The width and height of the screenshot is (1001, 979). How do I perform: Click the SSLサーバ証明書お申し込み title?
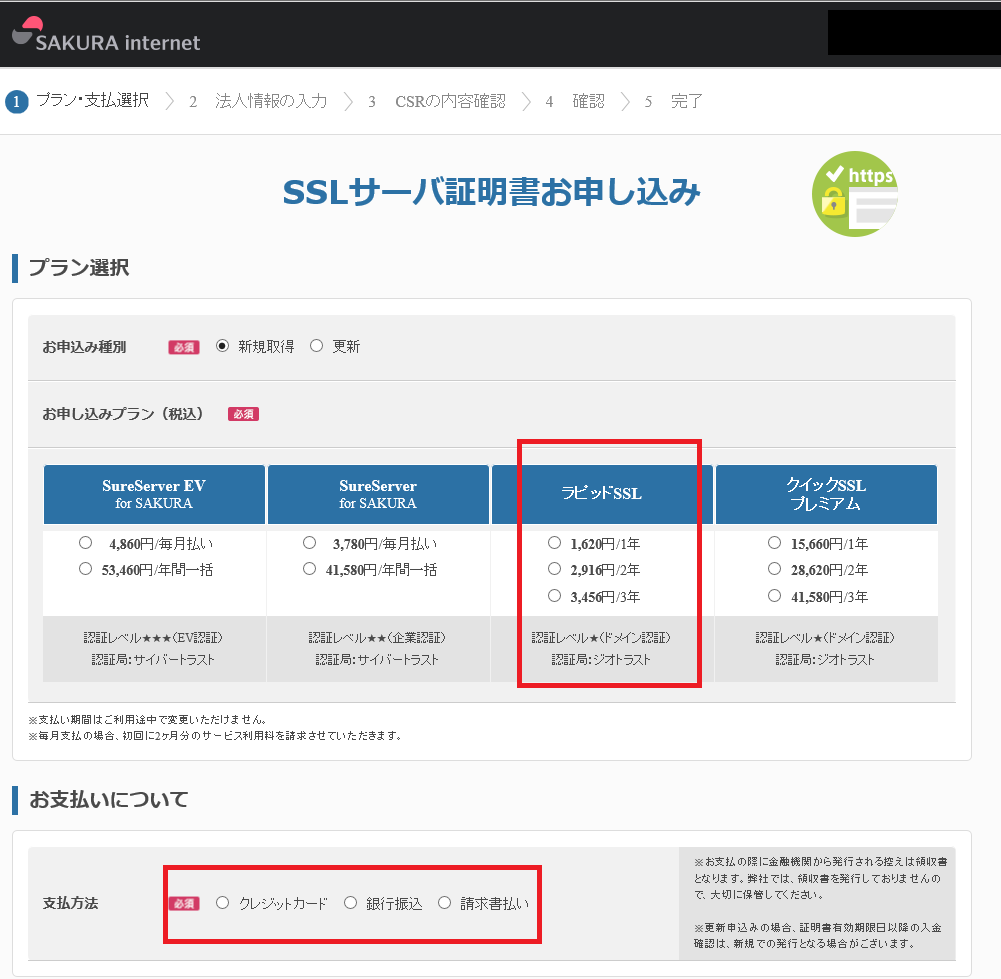(x=492, y=192)
